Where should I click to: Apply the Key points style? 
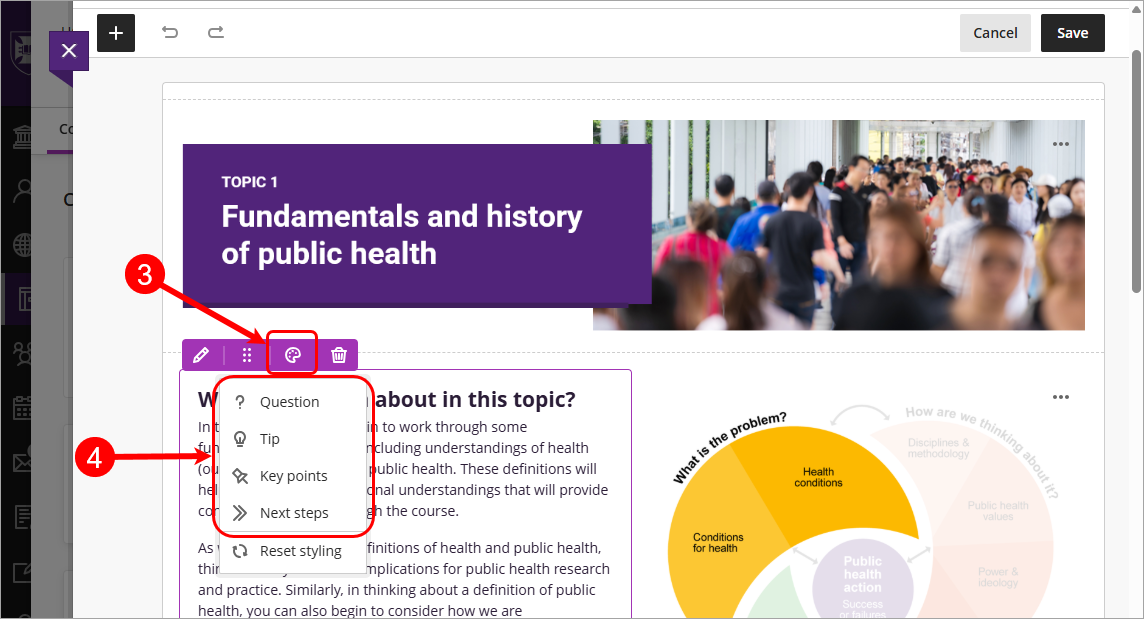pyautogui.click(x=293, y=476)
